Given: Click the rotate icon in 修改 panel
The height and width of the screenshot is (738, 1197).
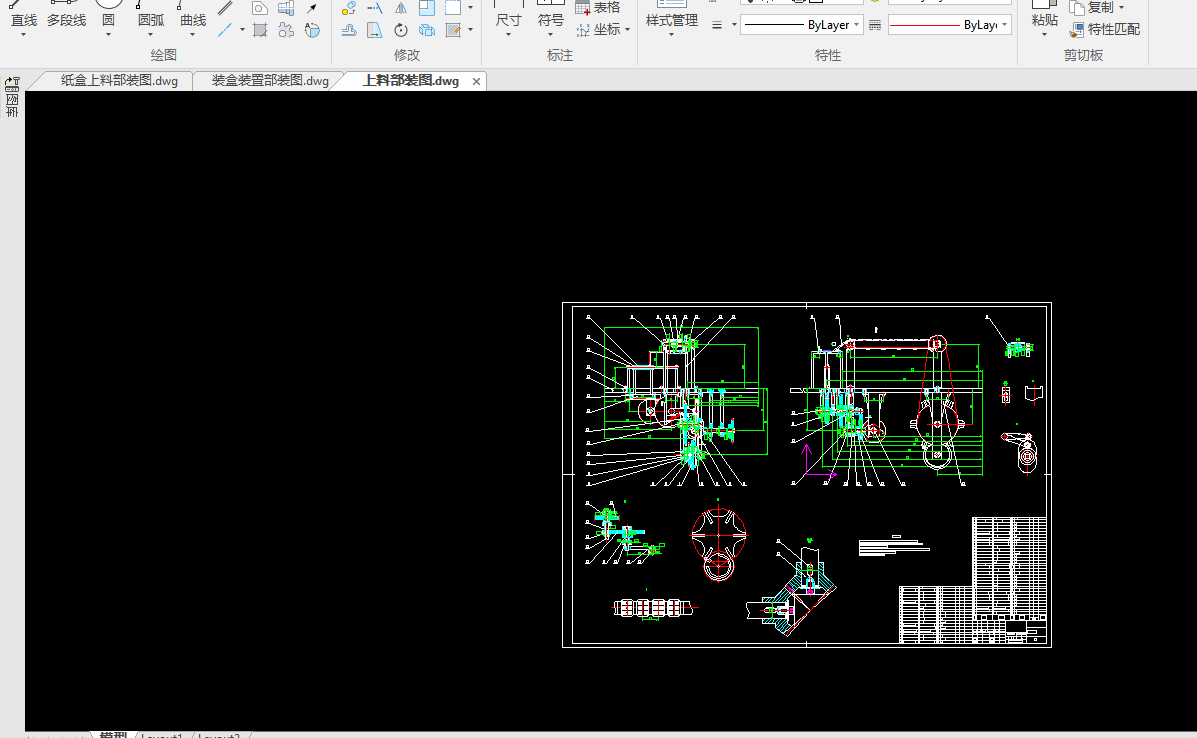Looking at the screenshot, I should [x=401, y=30].
